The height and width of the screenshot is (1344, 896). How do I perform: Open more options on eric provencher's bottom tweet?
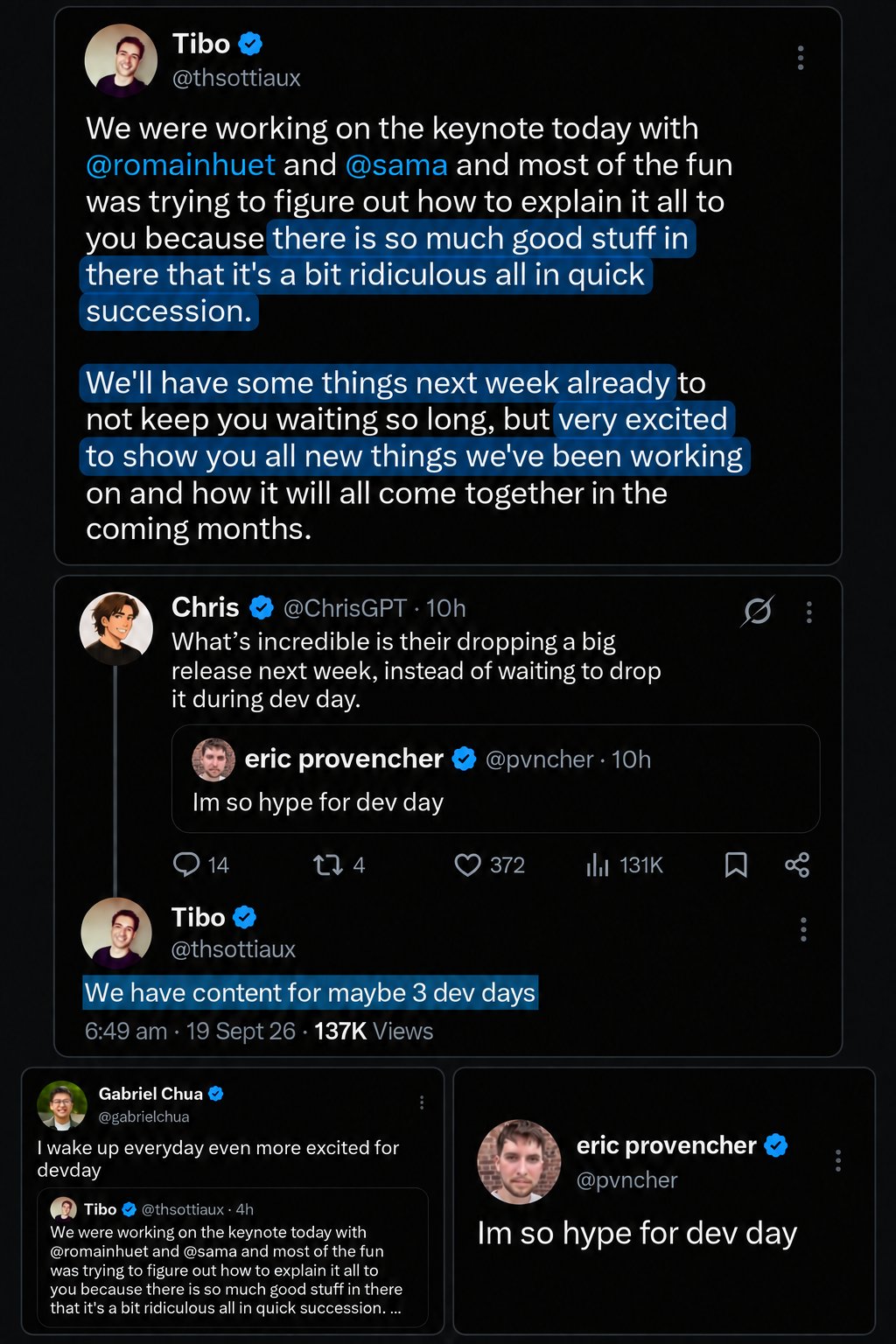[x=838, y=1161]
